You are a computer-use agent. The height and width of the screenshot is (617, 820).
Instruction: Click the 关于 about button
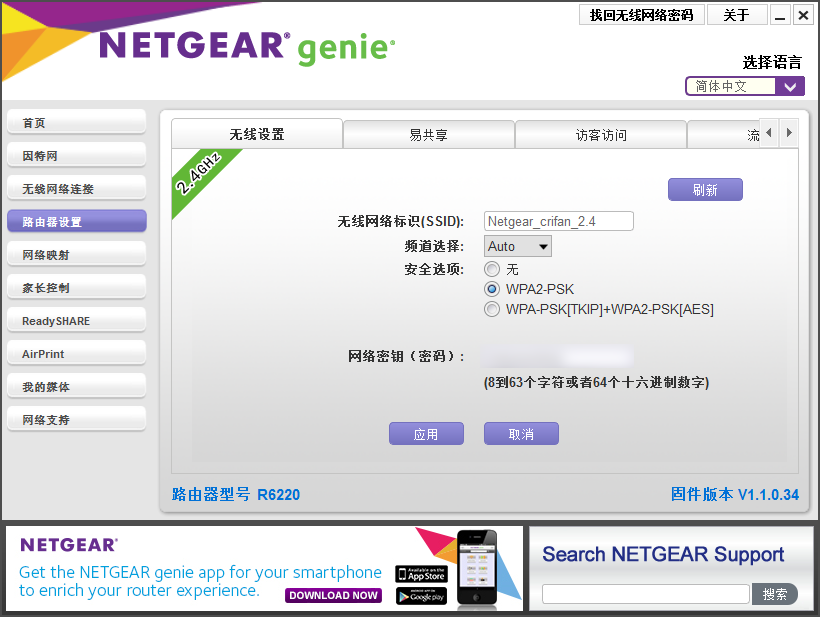click(x=737, y=15)
